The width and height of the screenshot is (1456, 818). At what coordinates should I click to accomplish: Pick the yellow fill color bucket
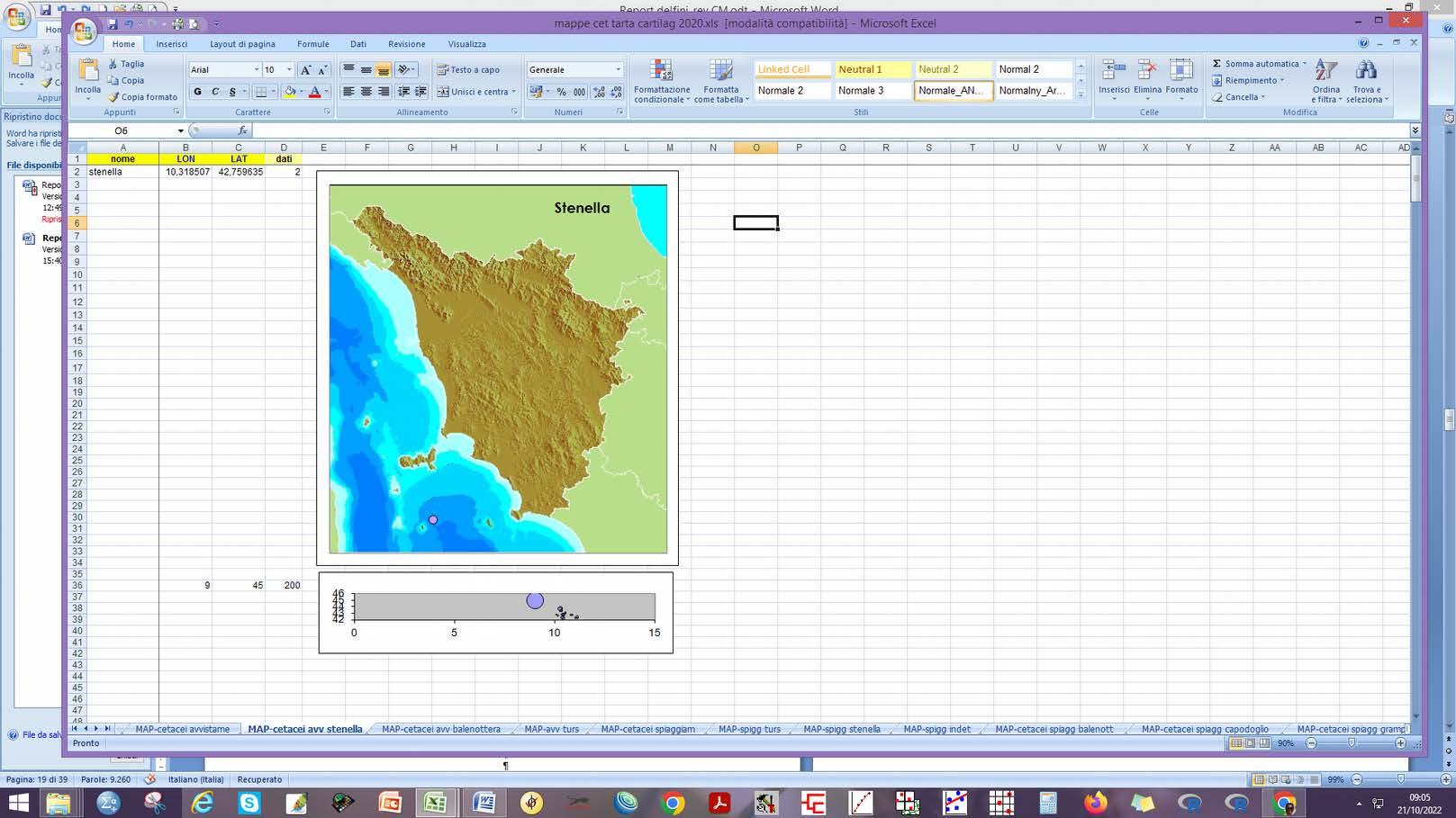pos(290,92)
